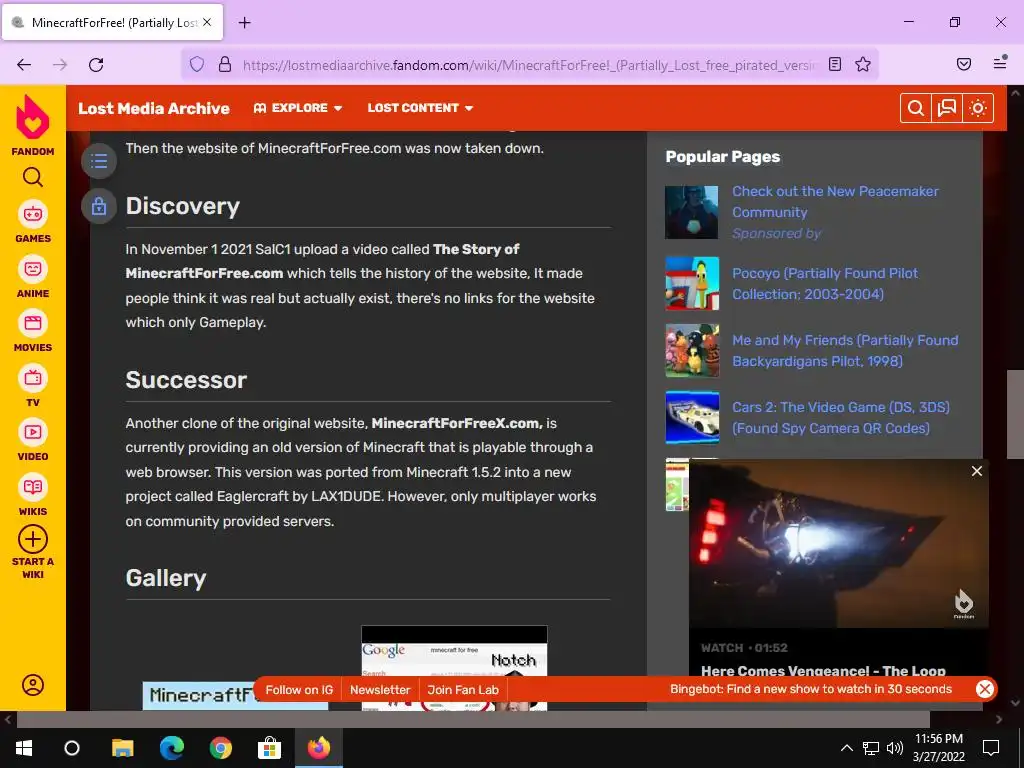The image size is (1024, 768).
Task: Open the Video section icon
Action: 33,432
